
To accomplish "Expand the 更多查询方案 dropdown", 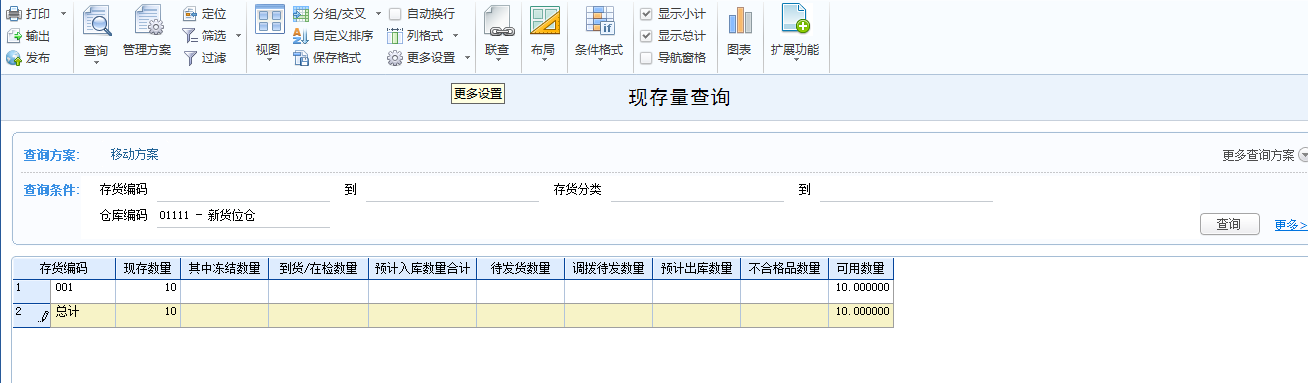I will 1303,155.
